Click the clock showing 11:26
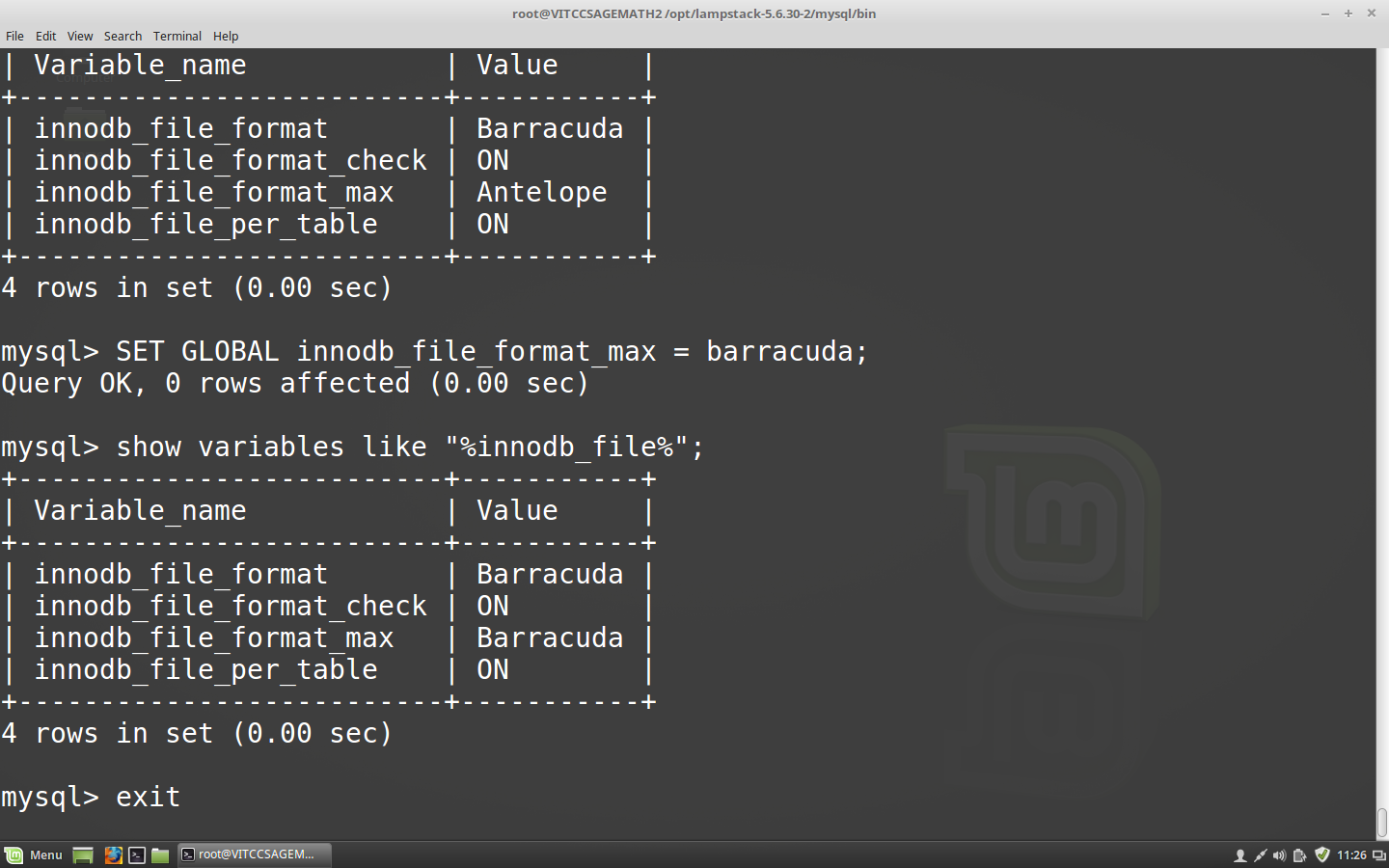This screenshot has width=1389, height=868. 1354,854
